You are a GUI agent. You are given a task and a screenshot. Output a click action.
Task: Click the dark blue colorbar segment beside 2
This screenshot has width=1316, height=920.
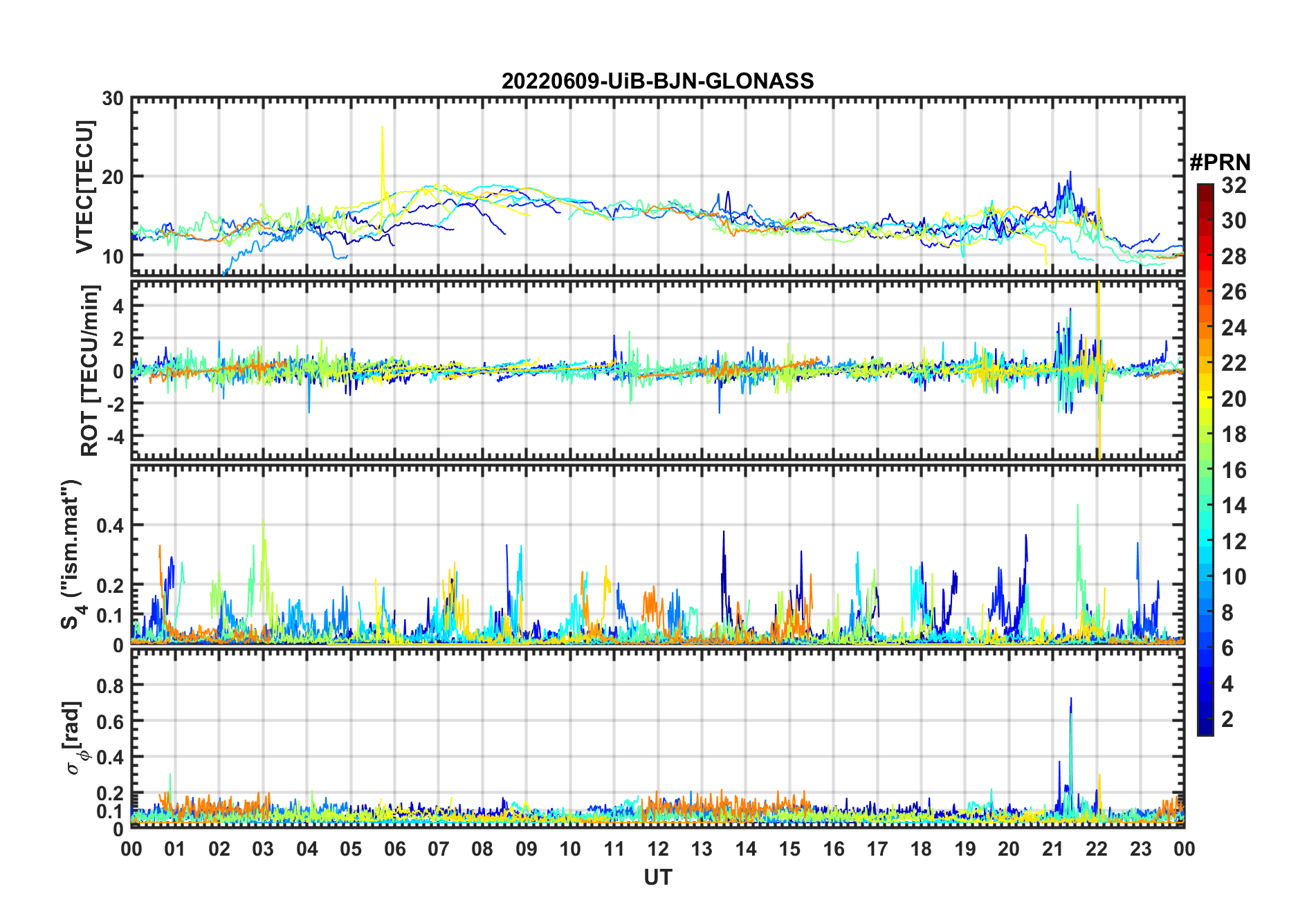click(1205, 719)
